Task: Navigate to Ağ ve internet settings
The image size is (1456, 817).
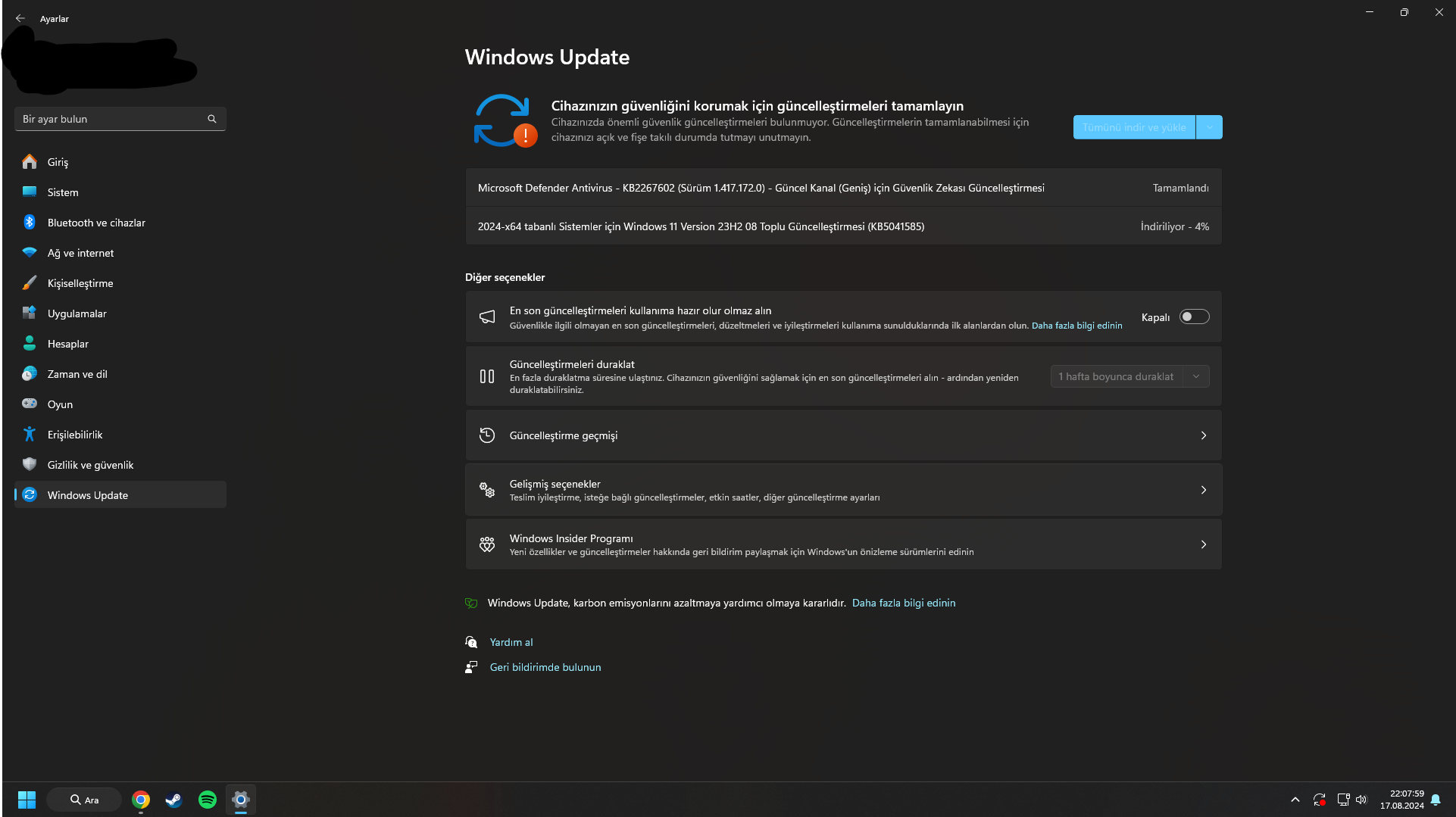Action: 120,252
